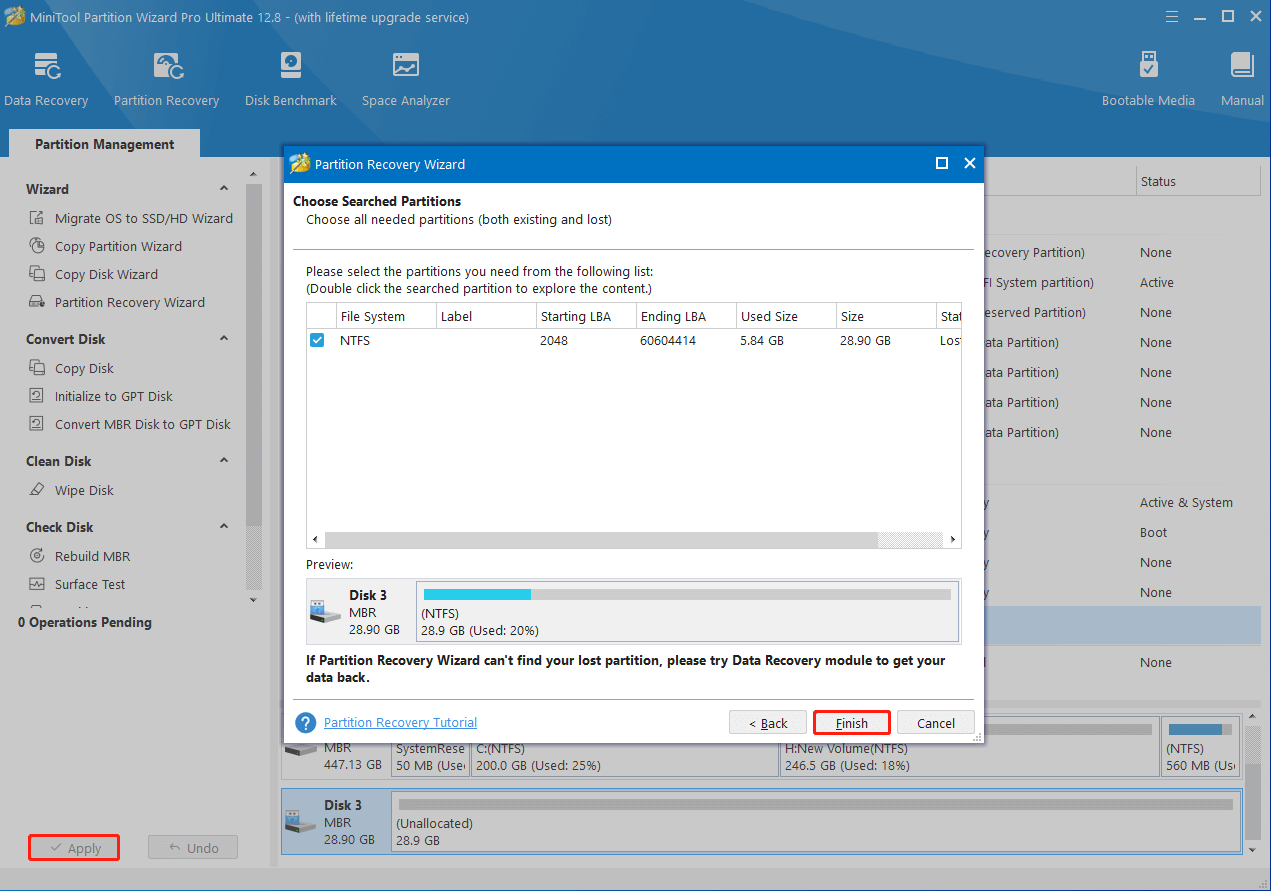Click the Apply button
1271x891 pixels.
tap(74, 848)
